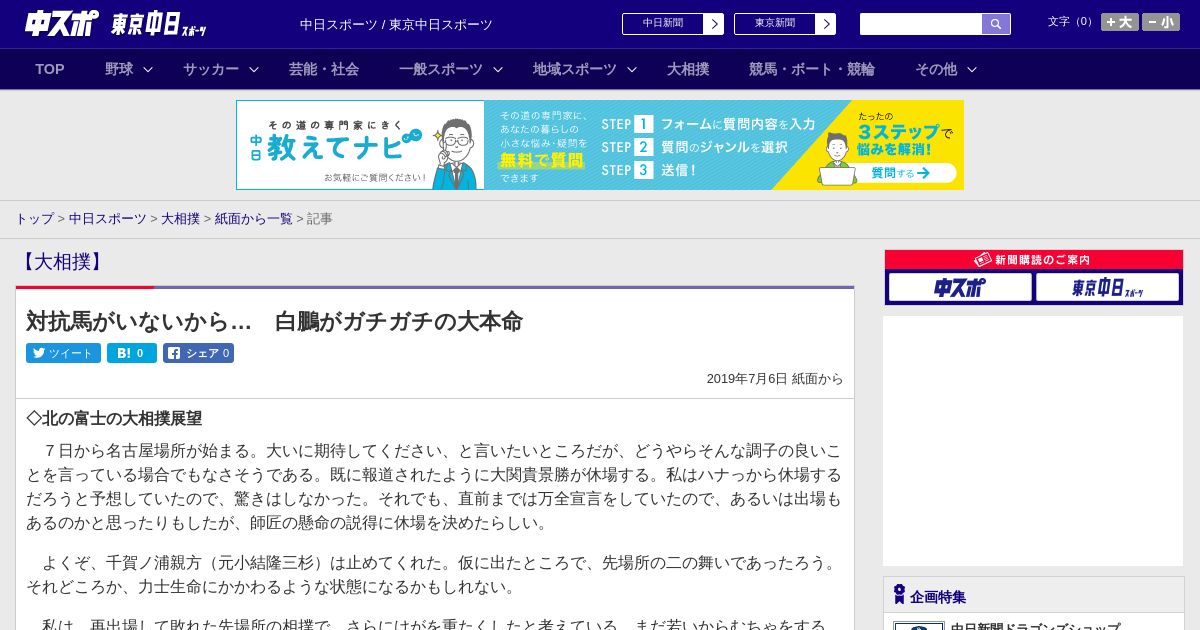Click the 企画特集 ribbon icon
This screenshot has width=1200, height=630.
(899, 595)
